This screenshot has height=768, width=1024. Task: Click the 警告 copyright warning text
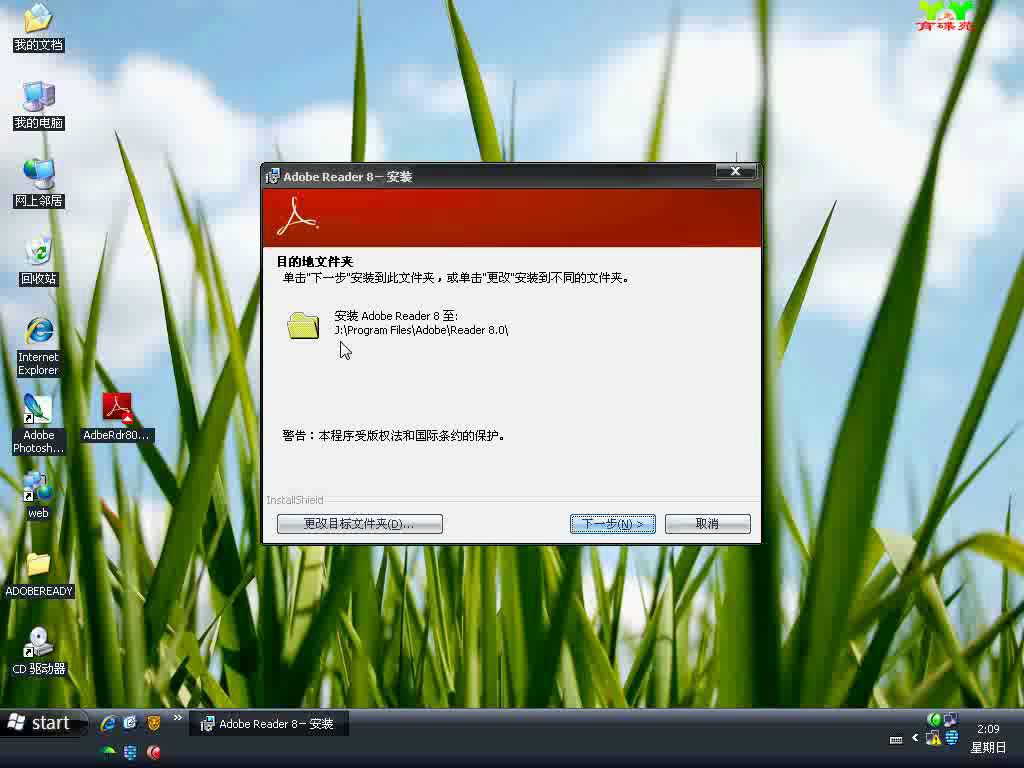(x=394, y=436)
